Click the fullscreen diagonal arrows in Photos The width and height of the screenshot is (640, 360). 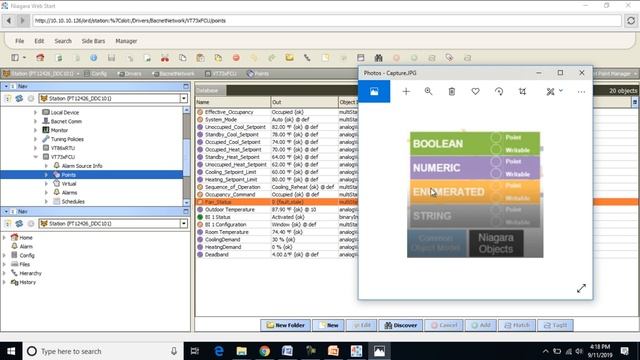581,288
